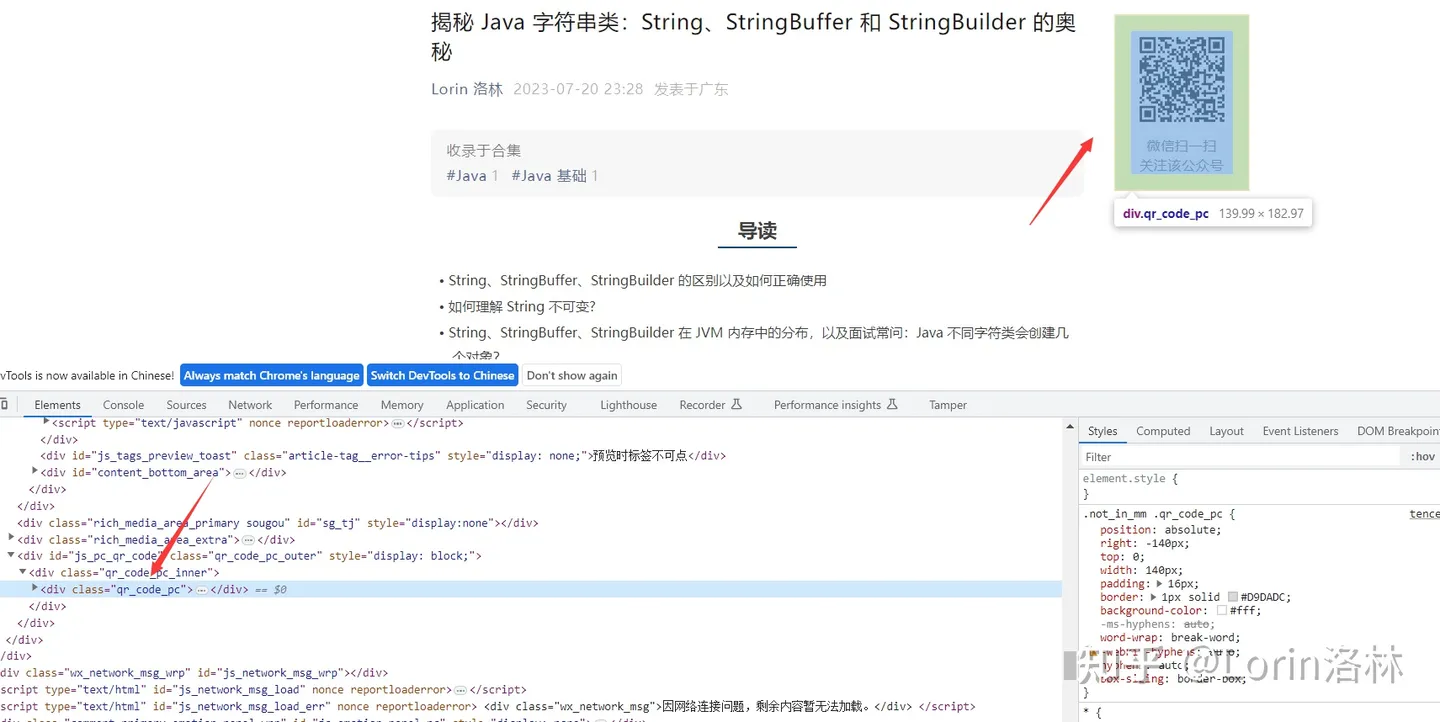Open the #D9DADC border color swatch
The image size is (1440, 722).
coord(1233,597)
